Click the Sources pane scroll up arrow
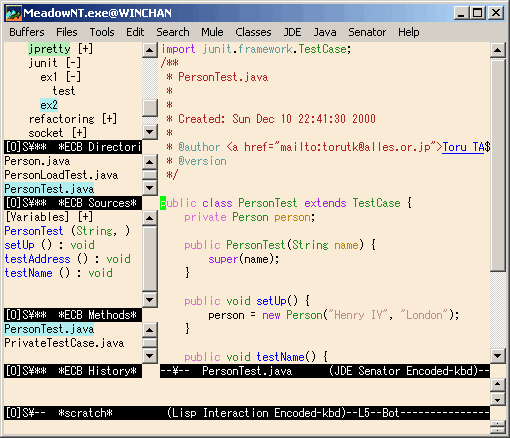This screenshot has height=438, width=510. pos(150,162)
